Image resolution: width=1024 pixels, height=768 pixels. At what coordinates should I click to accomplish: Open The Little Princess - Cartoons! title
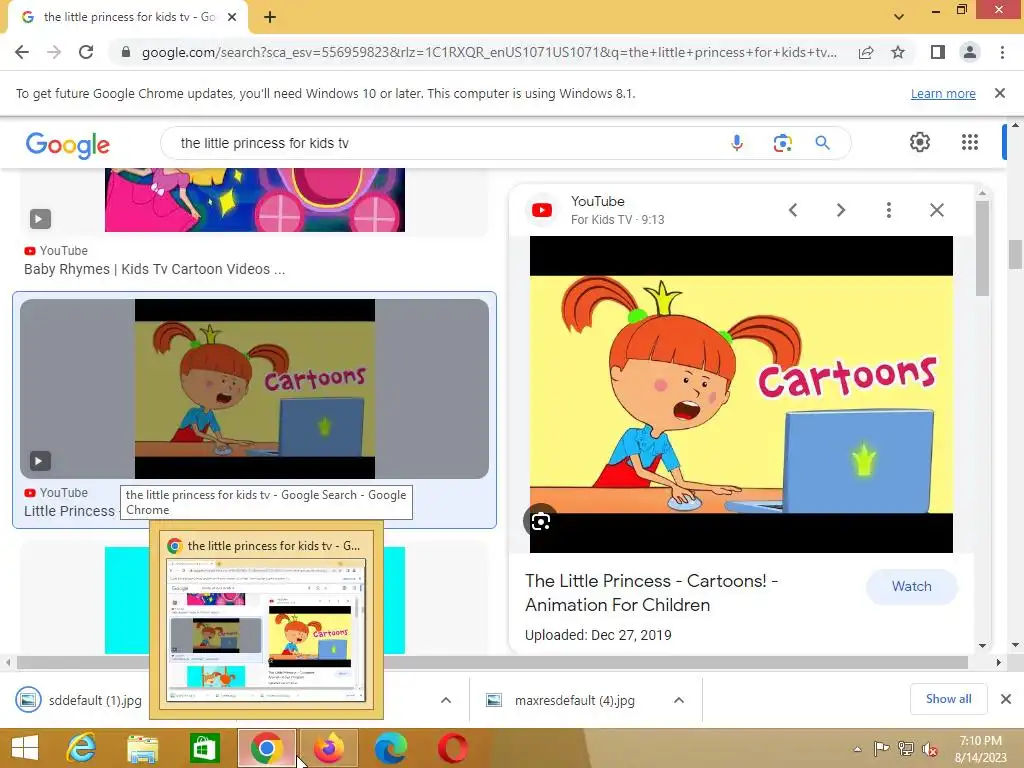pyautogui.click(x=651, y=593)
